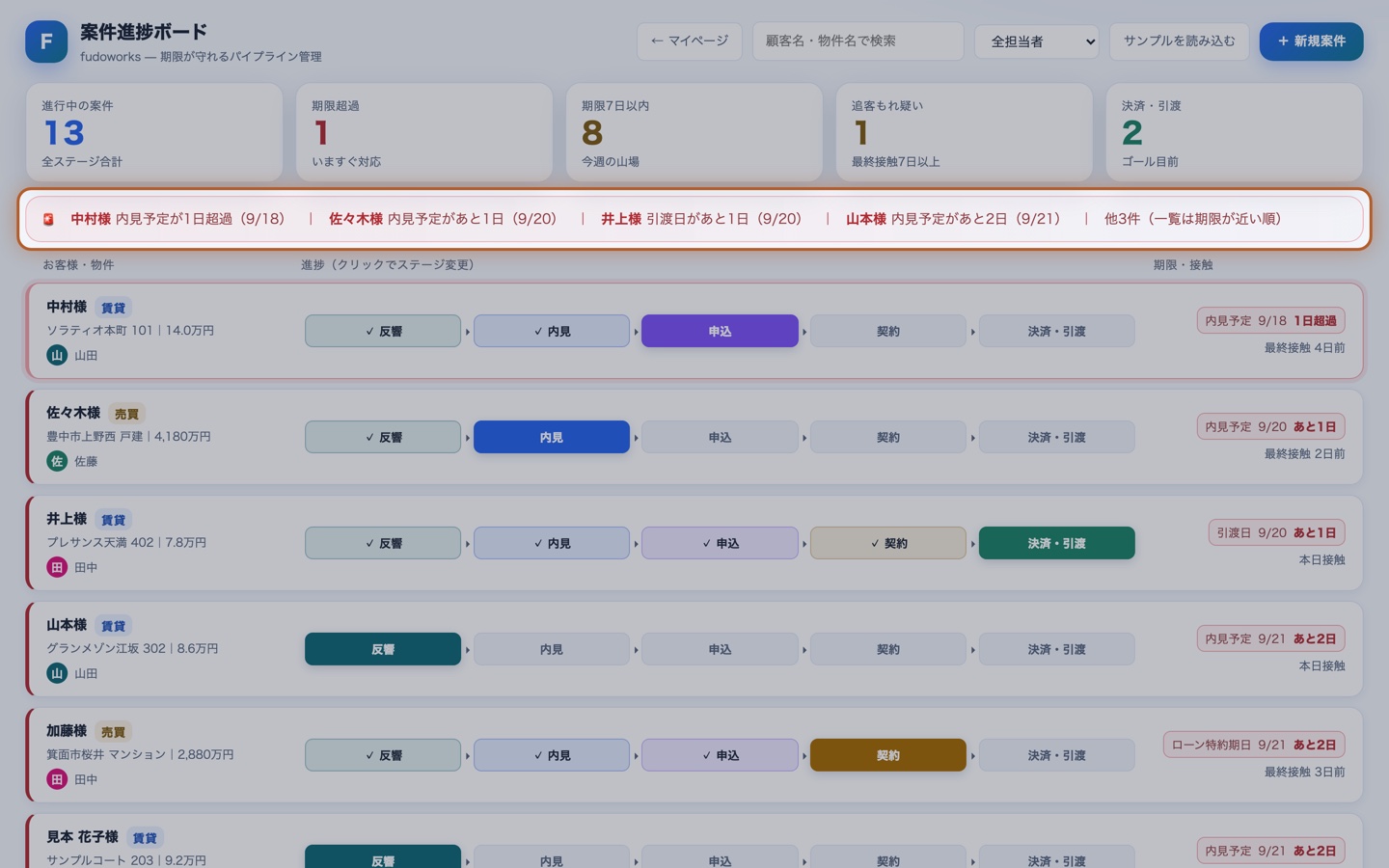This screenshot has width=1389, height=868.
Task: Move 山本様 to 申込 stage
Action: pyautogui.click(x=720, y=649)
